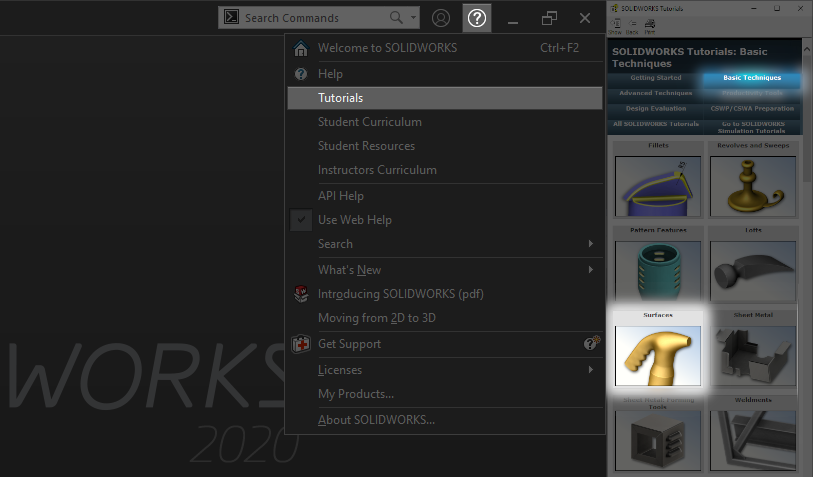Click the Tutorials window scrollbar up arrow
The height and width of the screenshot is (477, 813).
pyautogui.click(x=807, y=49)
